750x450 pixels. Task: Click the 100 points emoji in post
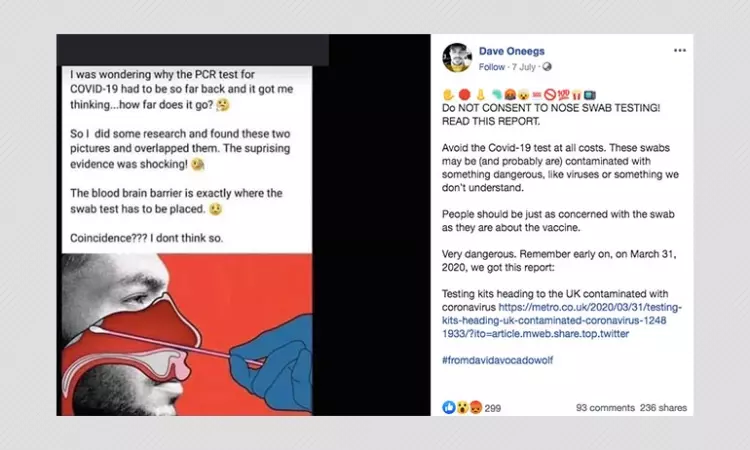click(x=563, y=95)
